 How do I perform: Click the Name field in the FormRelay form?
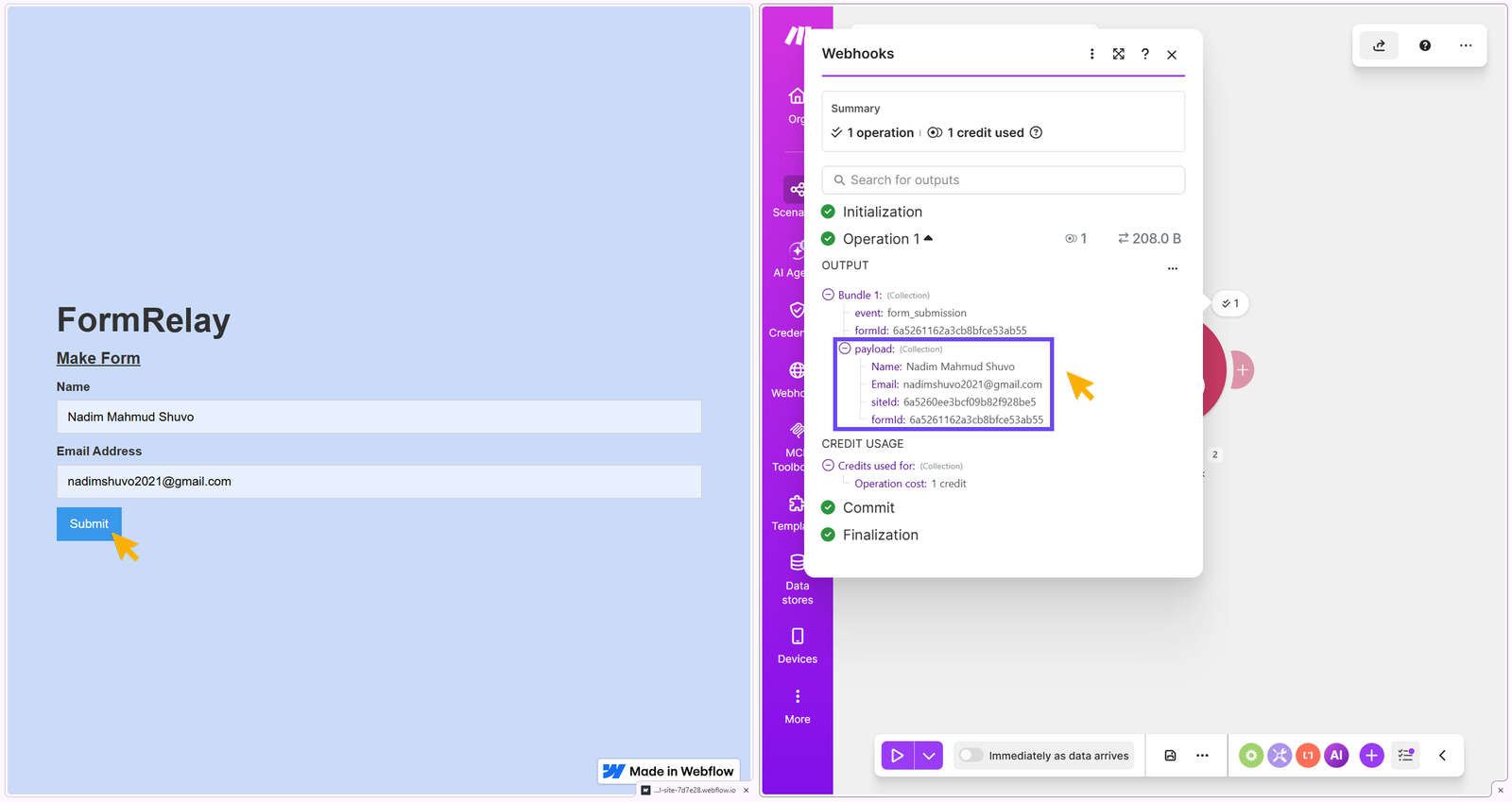(x=379, y=417)
